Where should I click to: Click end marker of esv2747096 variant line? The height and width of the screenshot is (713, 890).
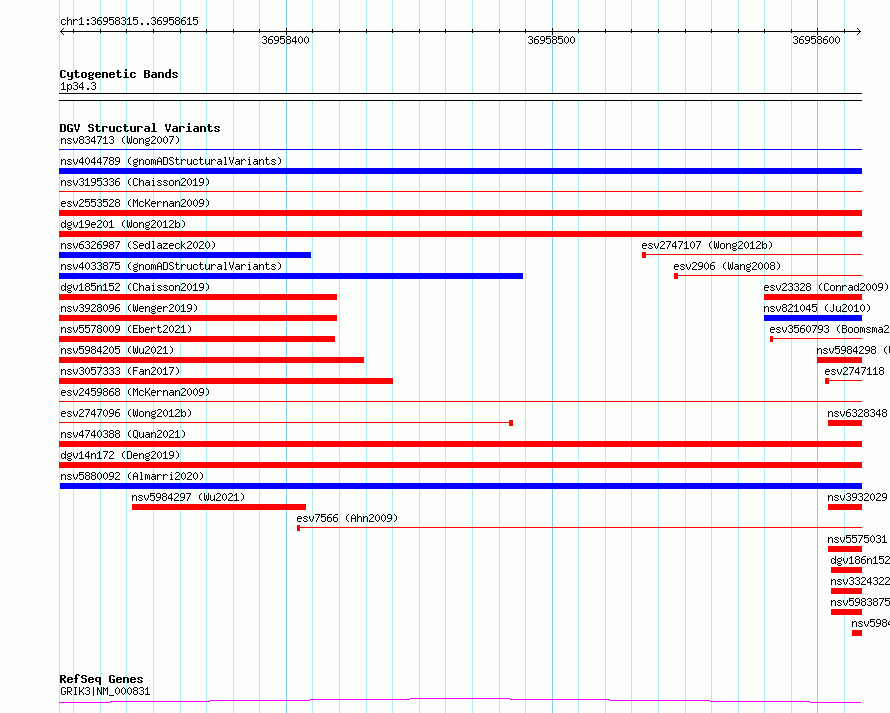(511, 423)
